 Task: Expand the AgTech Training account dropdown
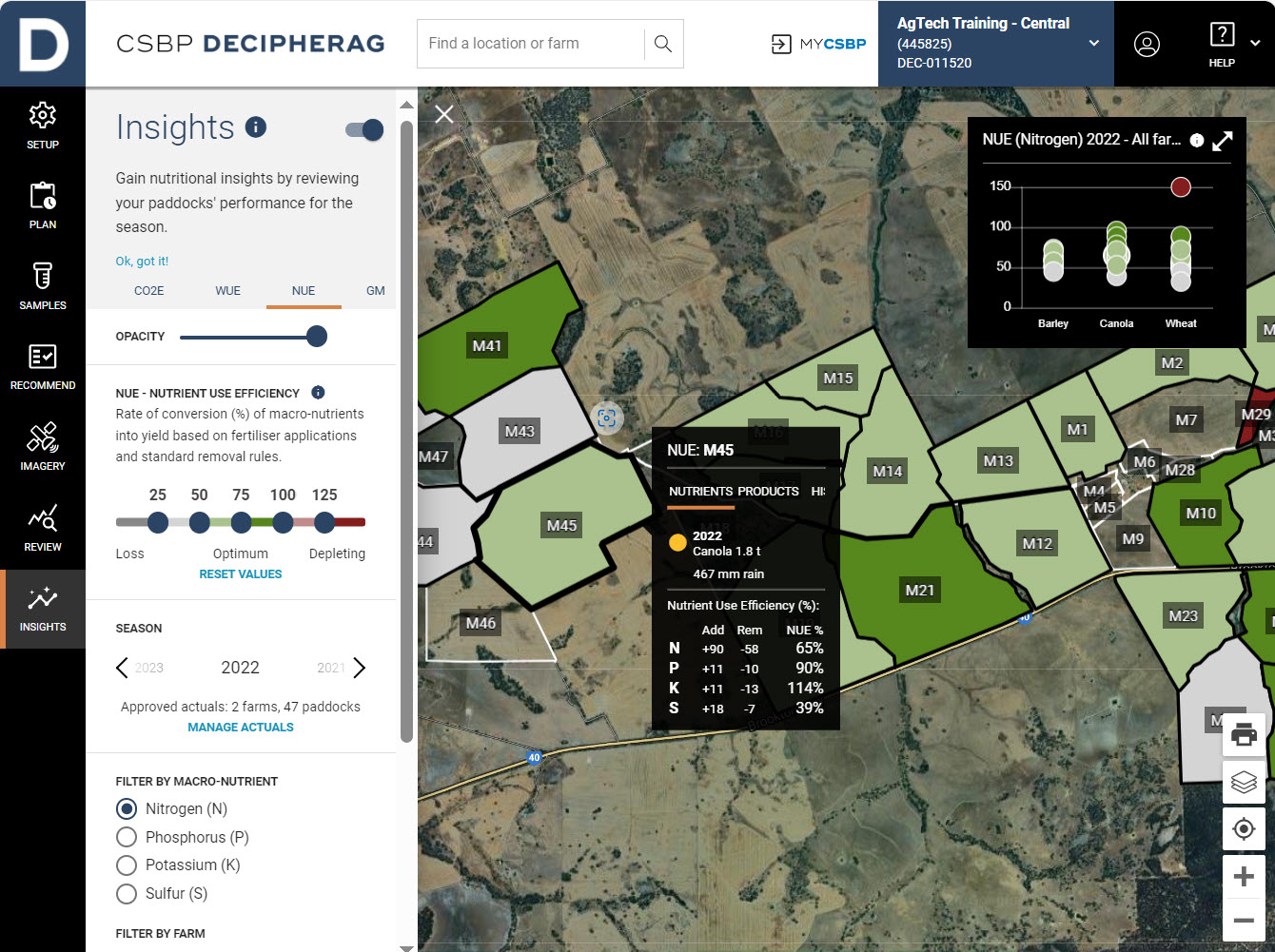1093,44
